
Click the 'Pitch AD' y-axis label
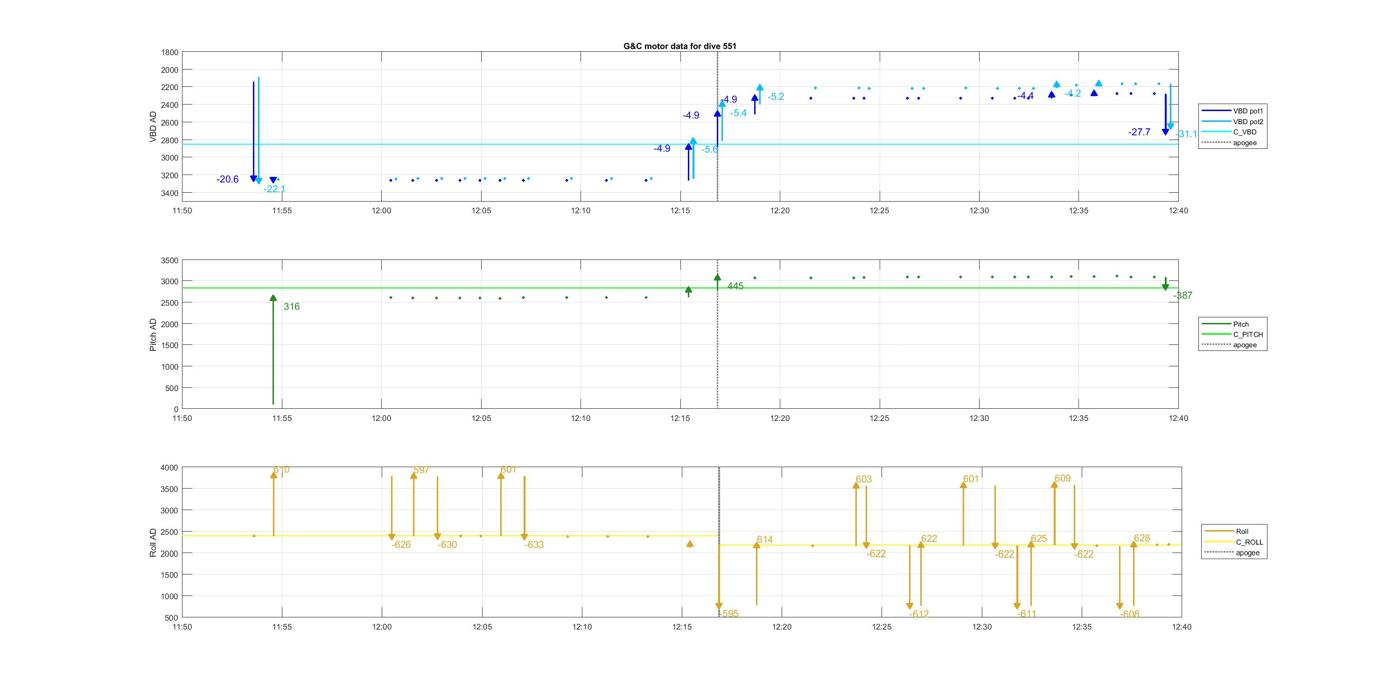[154, 335]
